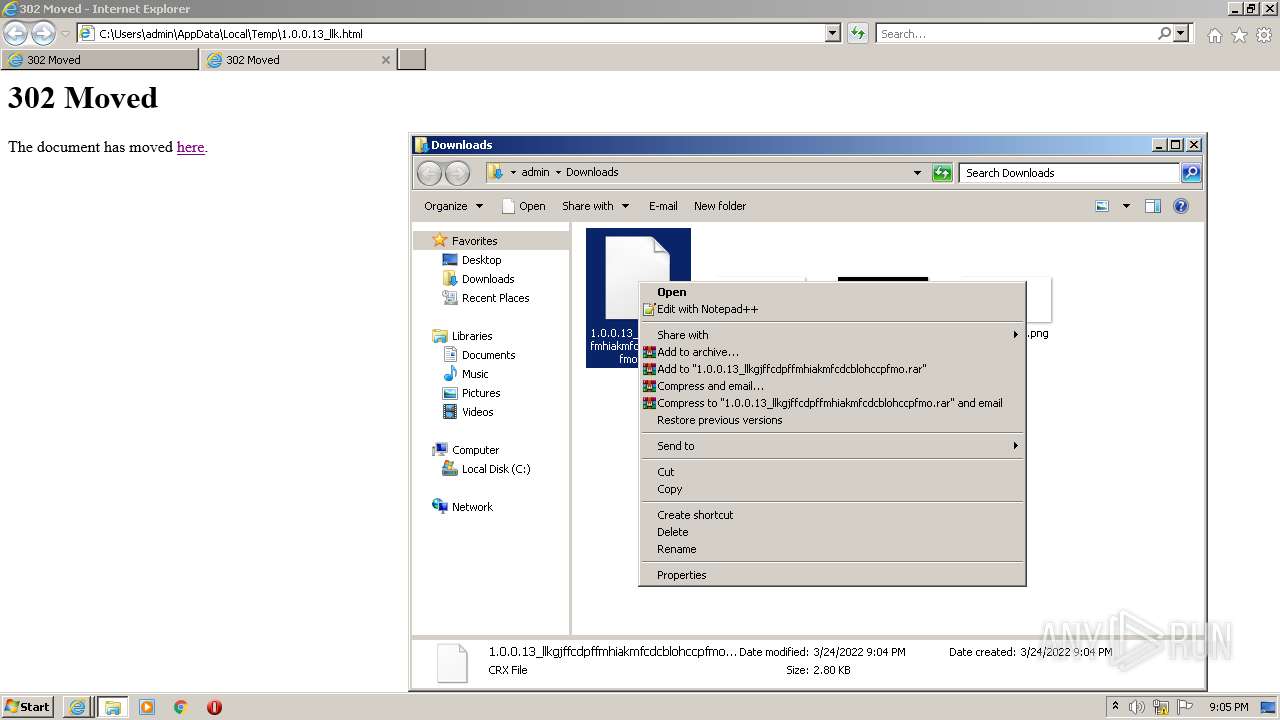This screenshot has height=720, width=1280.
Task: Switch to the first 302 Moved tab
Action: point(99,60)
